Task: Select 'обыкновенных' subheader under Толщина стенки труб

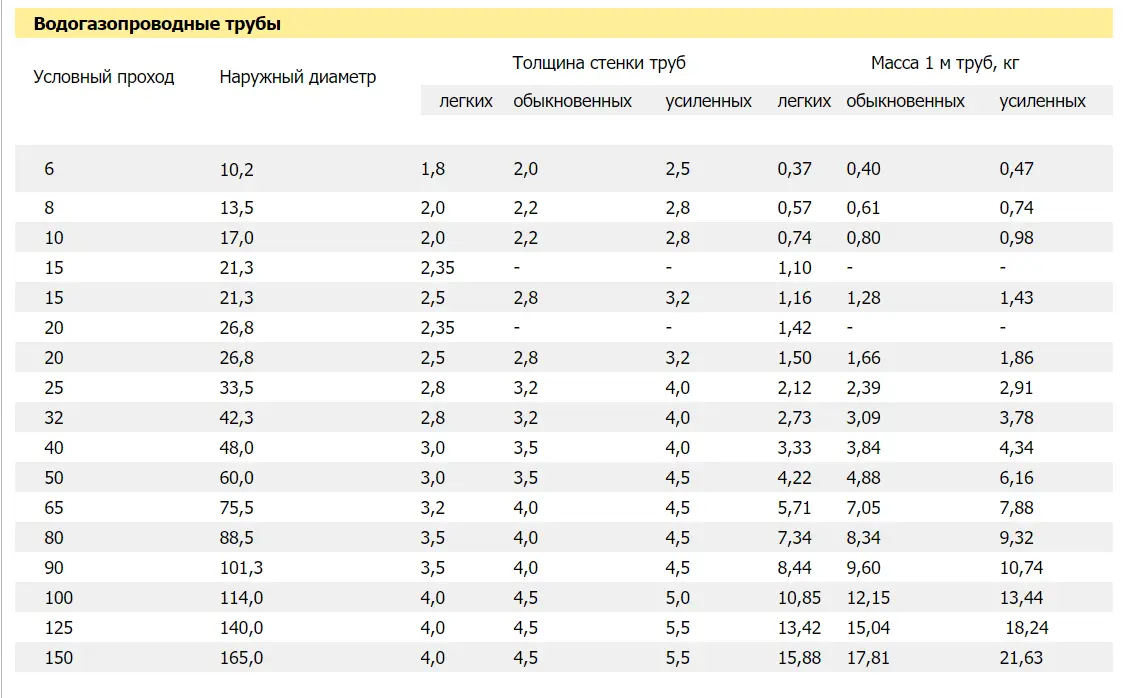Action: [572, 101]
